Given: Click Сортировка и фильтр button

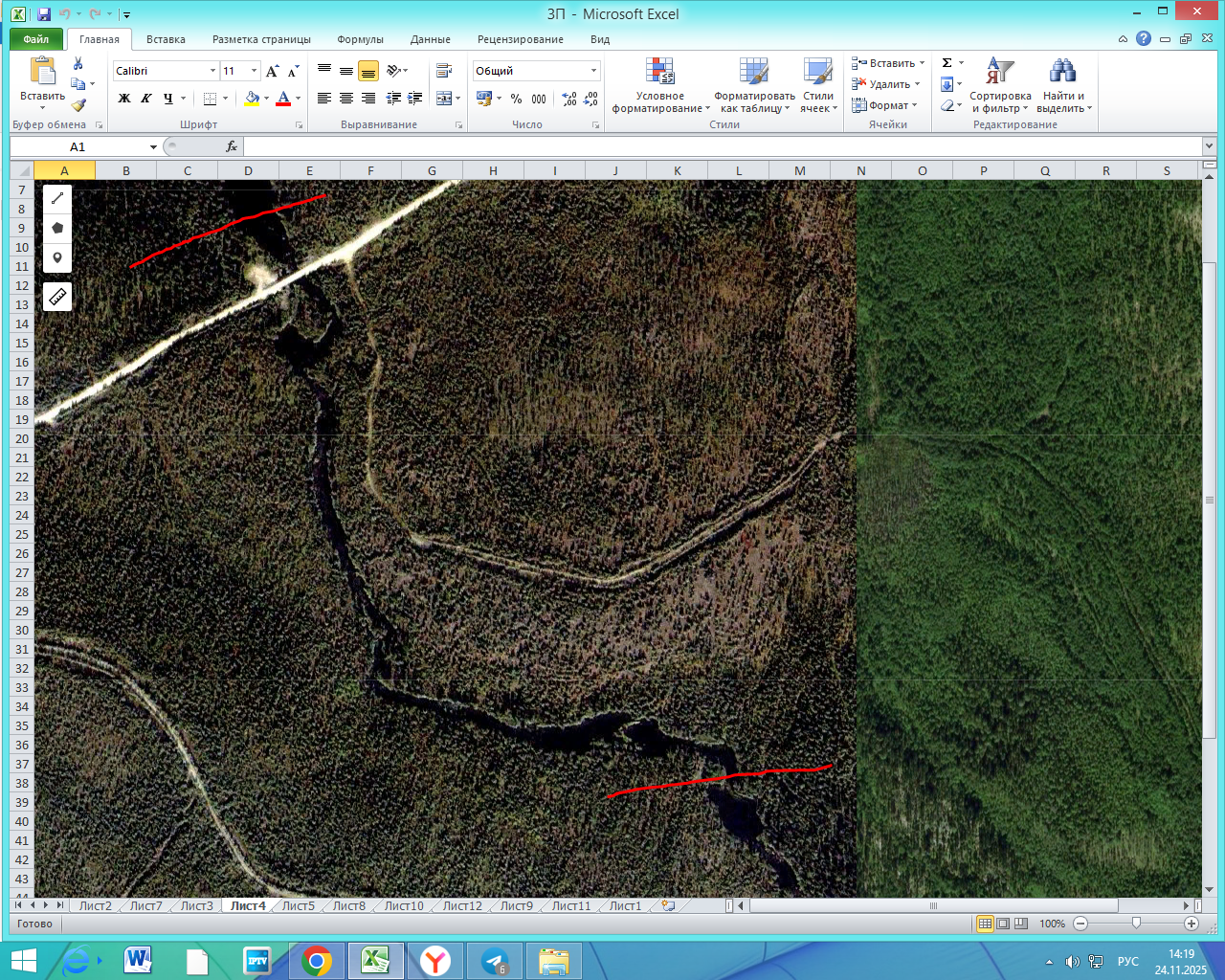Looking at the screenshot, I should tap(1000, 86).
